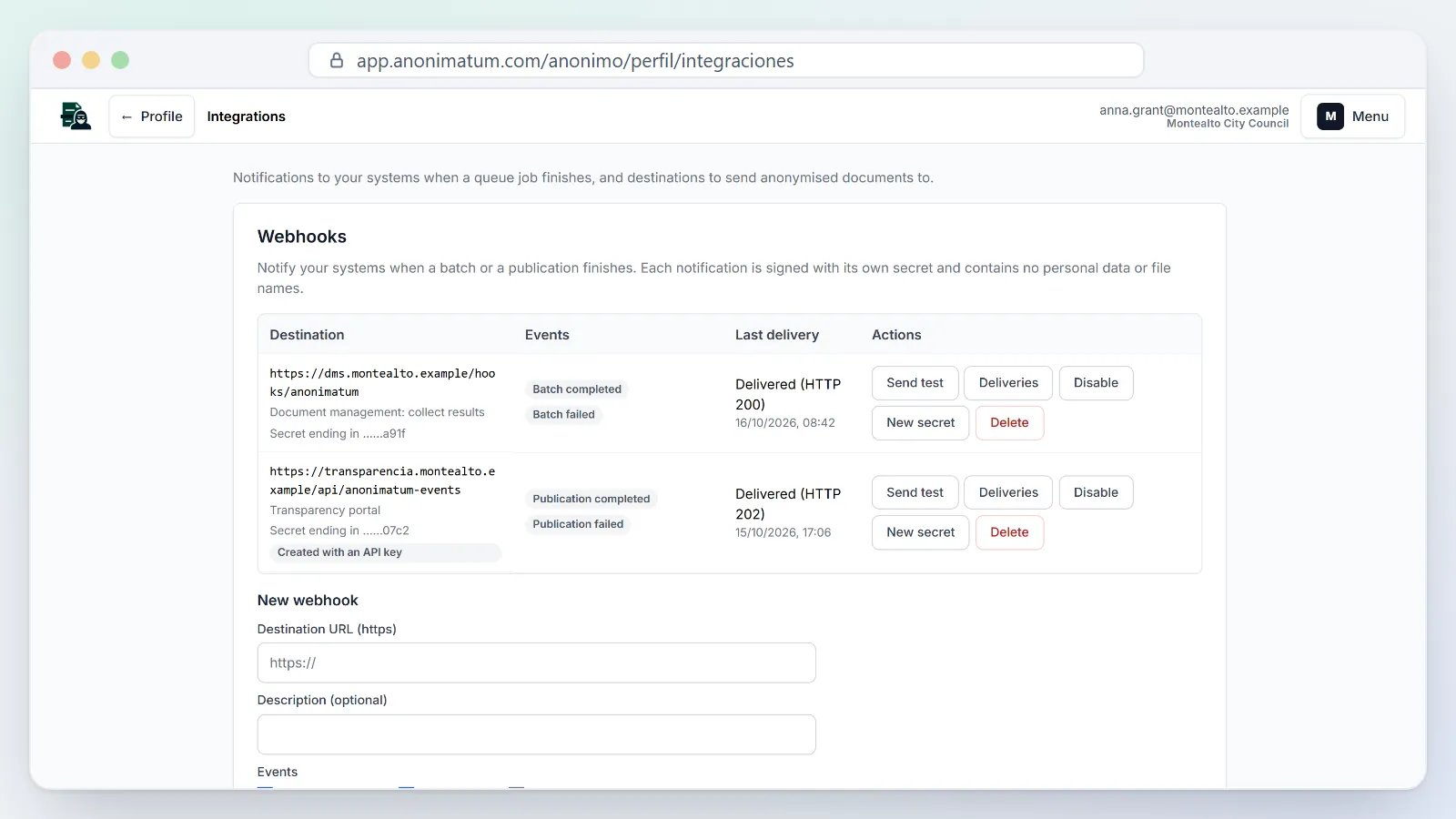1456x819 pixels.
Task: Generate New secret for transparencia webhook
Action: (x=920, y=532)
